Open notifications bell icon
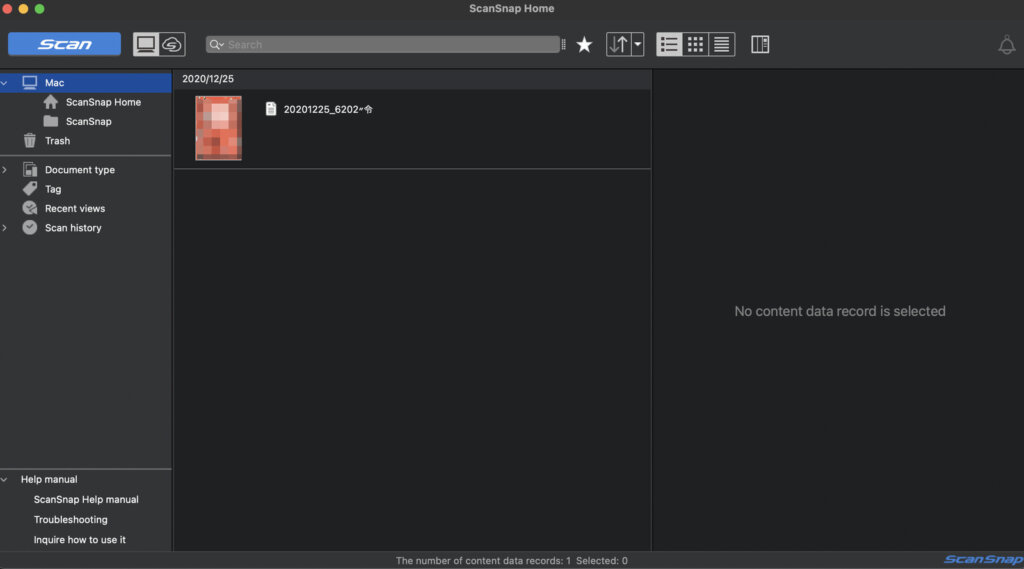This screenshot has height=569, width=1024. pos(1006,45)
